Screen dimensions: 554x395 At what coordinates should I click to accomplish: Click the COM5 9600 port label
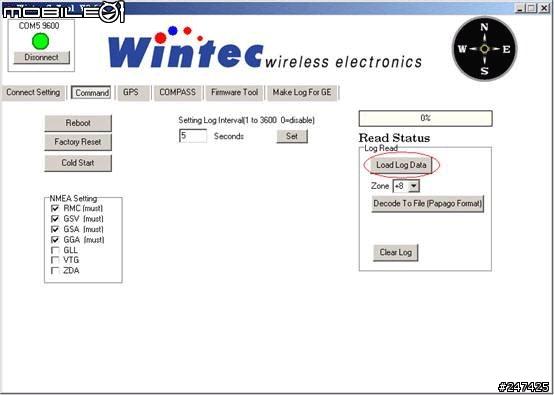(x=39, y=26)
